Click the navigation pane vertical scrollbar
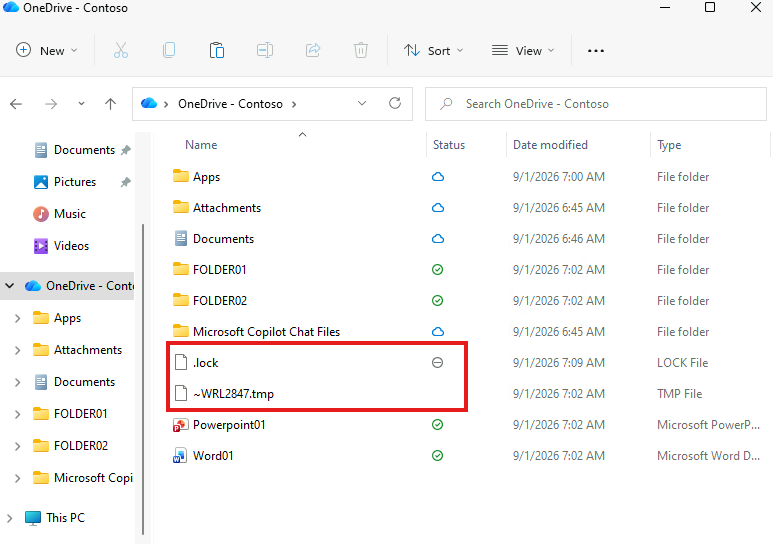Image resolution: width=773 pixels, height=544 pixels. pyautogui.click(x=143, y=379)
